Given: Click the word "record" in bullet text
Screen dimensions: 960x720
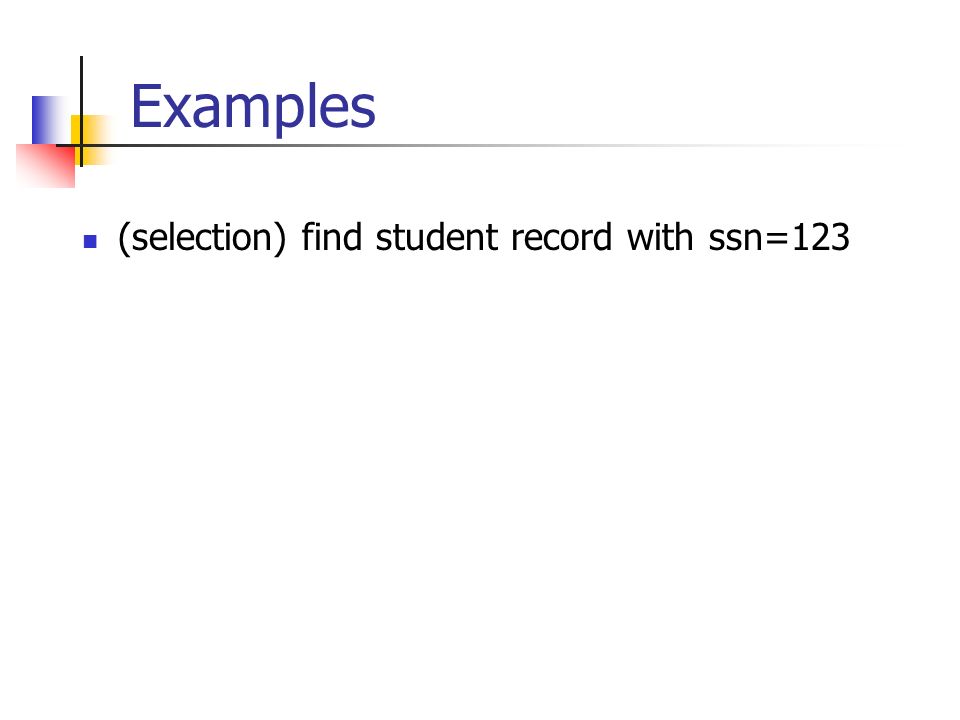Looking at the screenshot, I should [x=561, y=237].
